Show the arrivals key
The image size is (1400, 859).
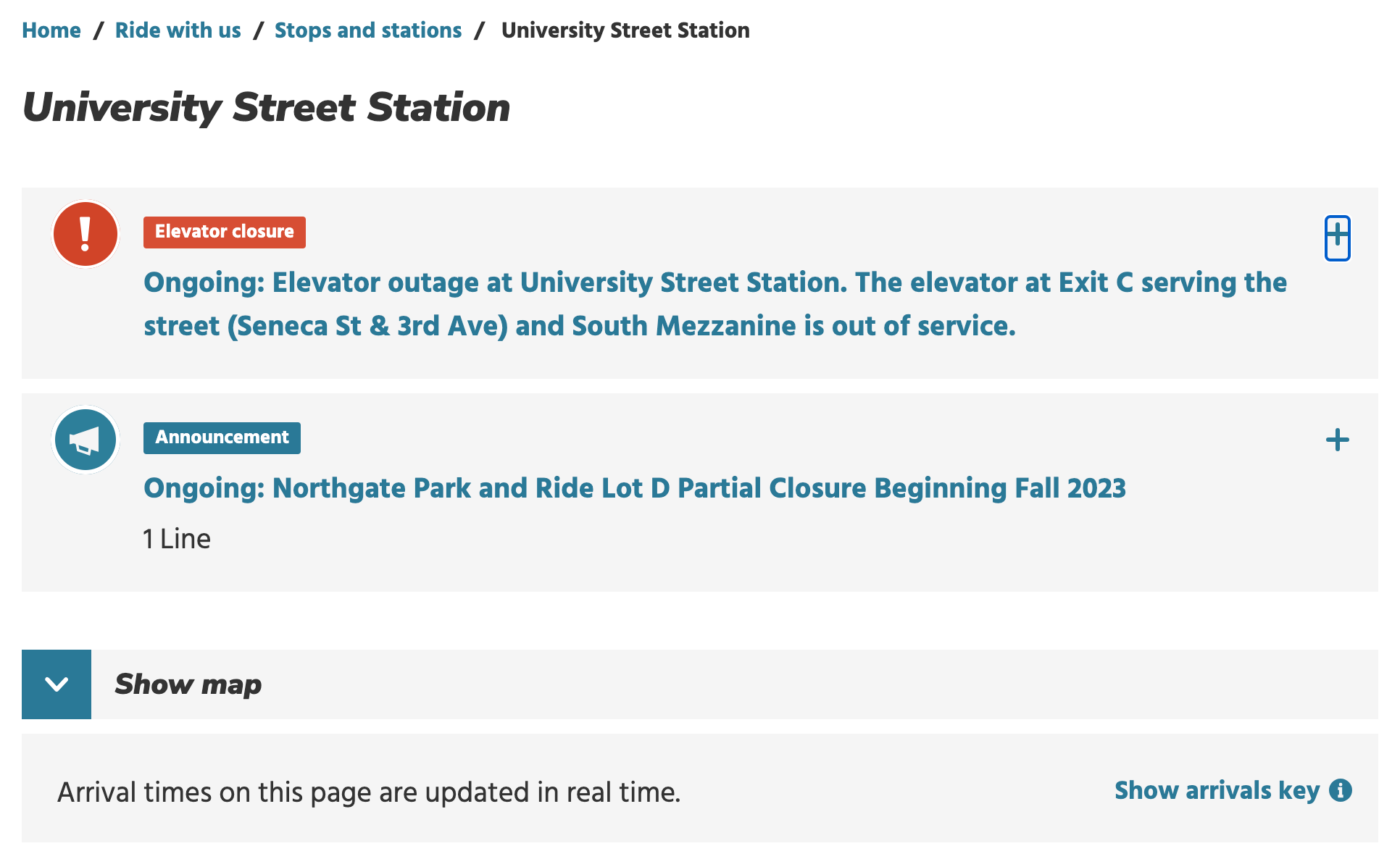pos(1217,790)
